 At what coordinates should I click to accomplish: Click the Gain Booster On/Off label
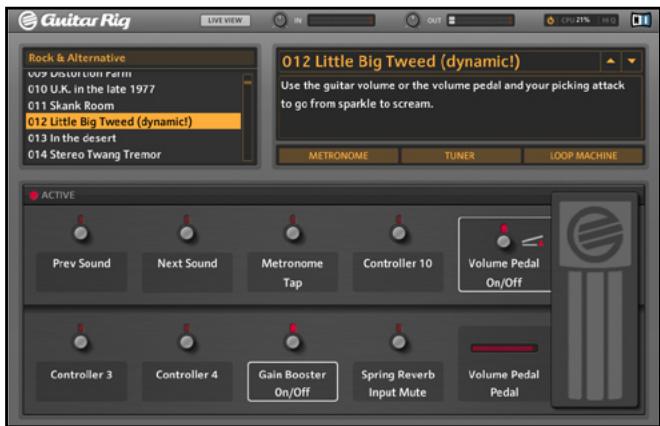coord(293,382)
